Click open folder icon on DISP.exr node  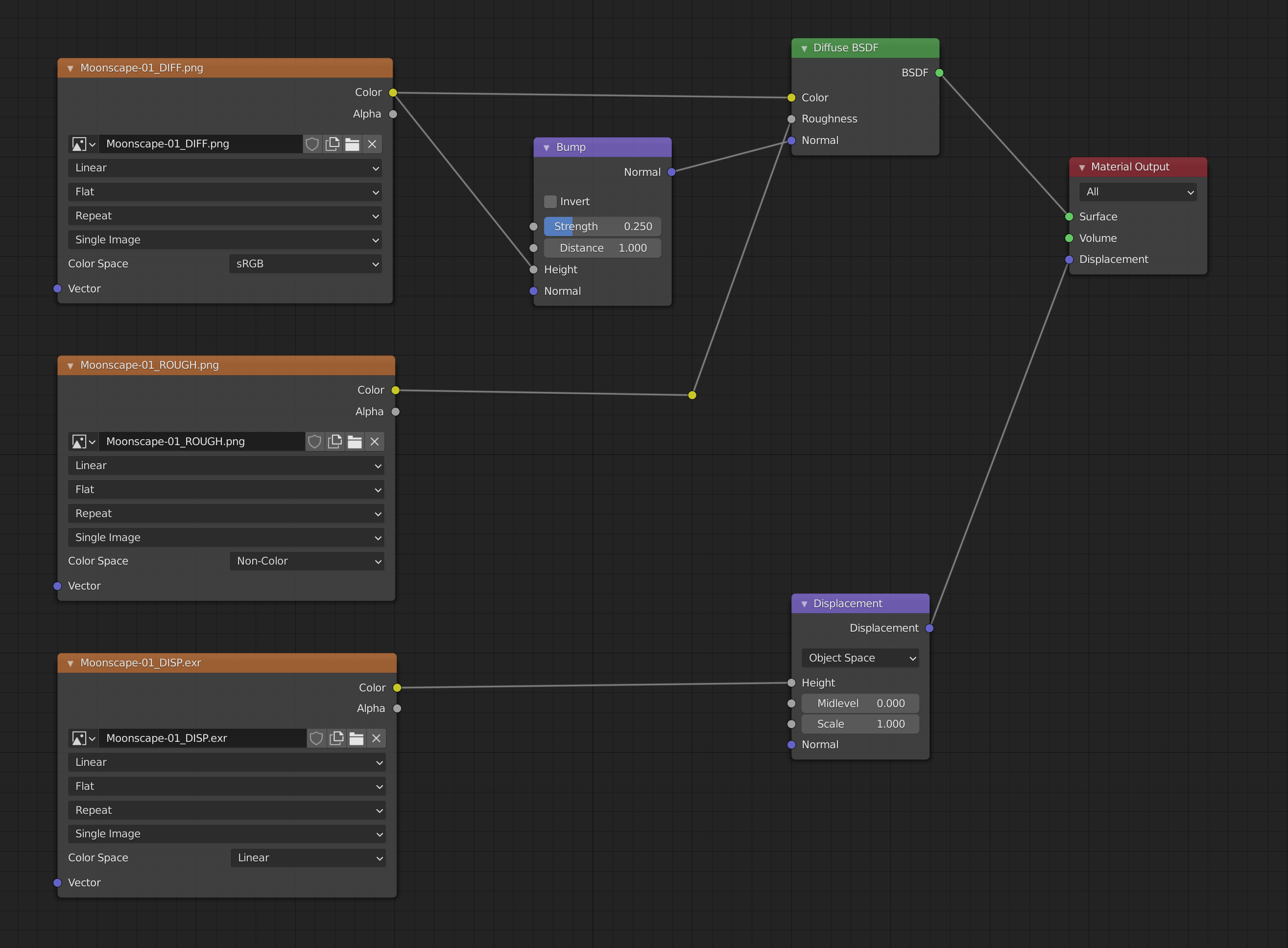pos(357,738)
